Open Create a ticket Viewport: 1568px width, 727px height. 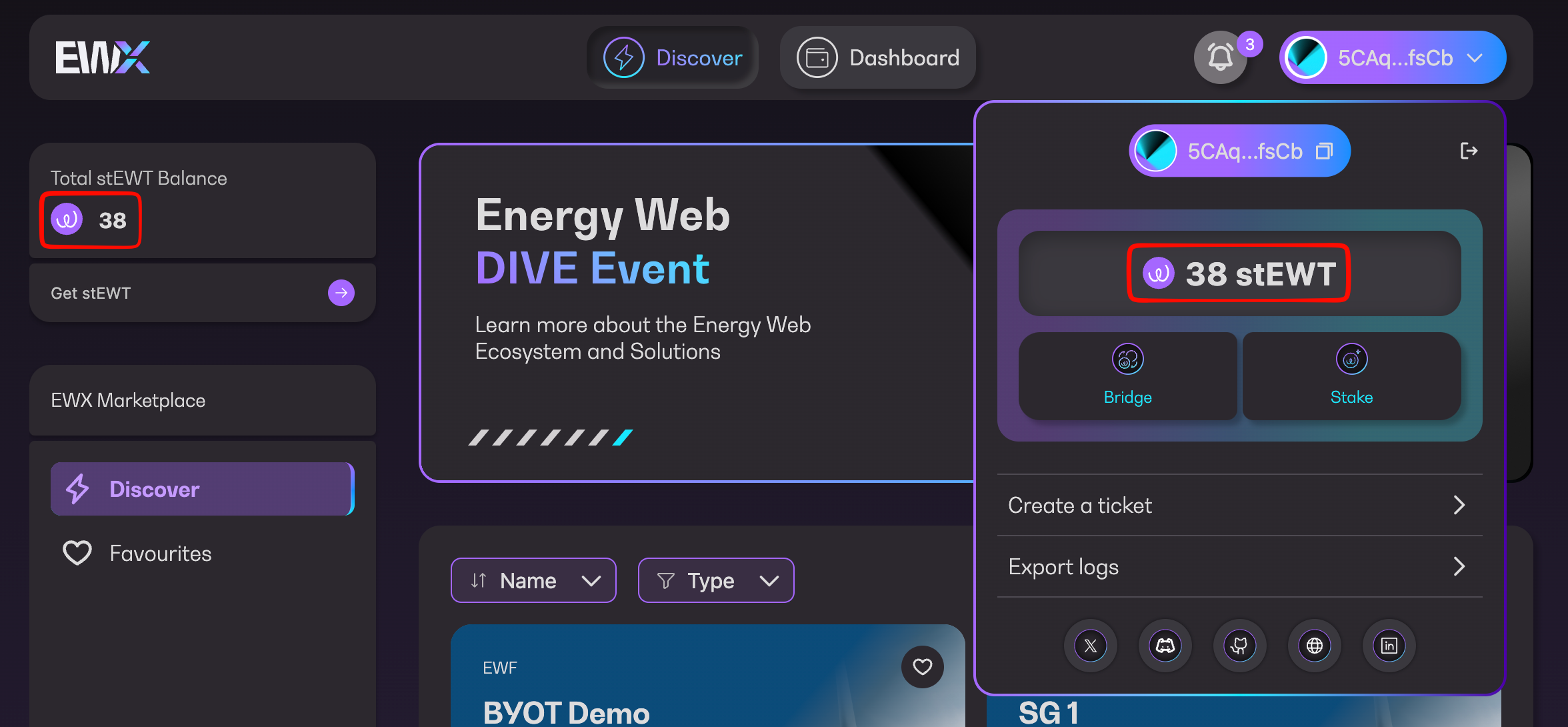[x=1239, y=506]
